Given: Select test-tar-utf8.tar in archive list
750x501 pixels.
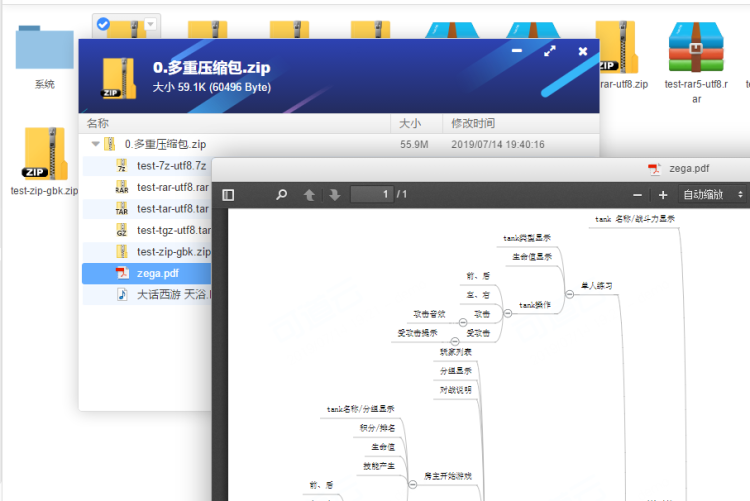Looking at the screenshot, I should tap(172, 209).
